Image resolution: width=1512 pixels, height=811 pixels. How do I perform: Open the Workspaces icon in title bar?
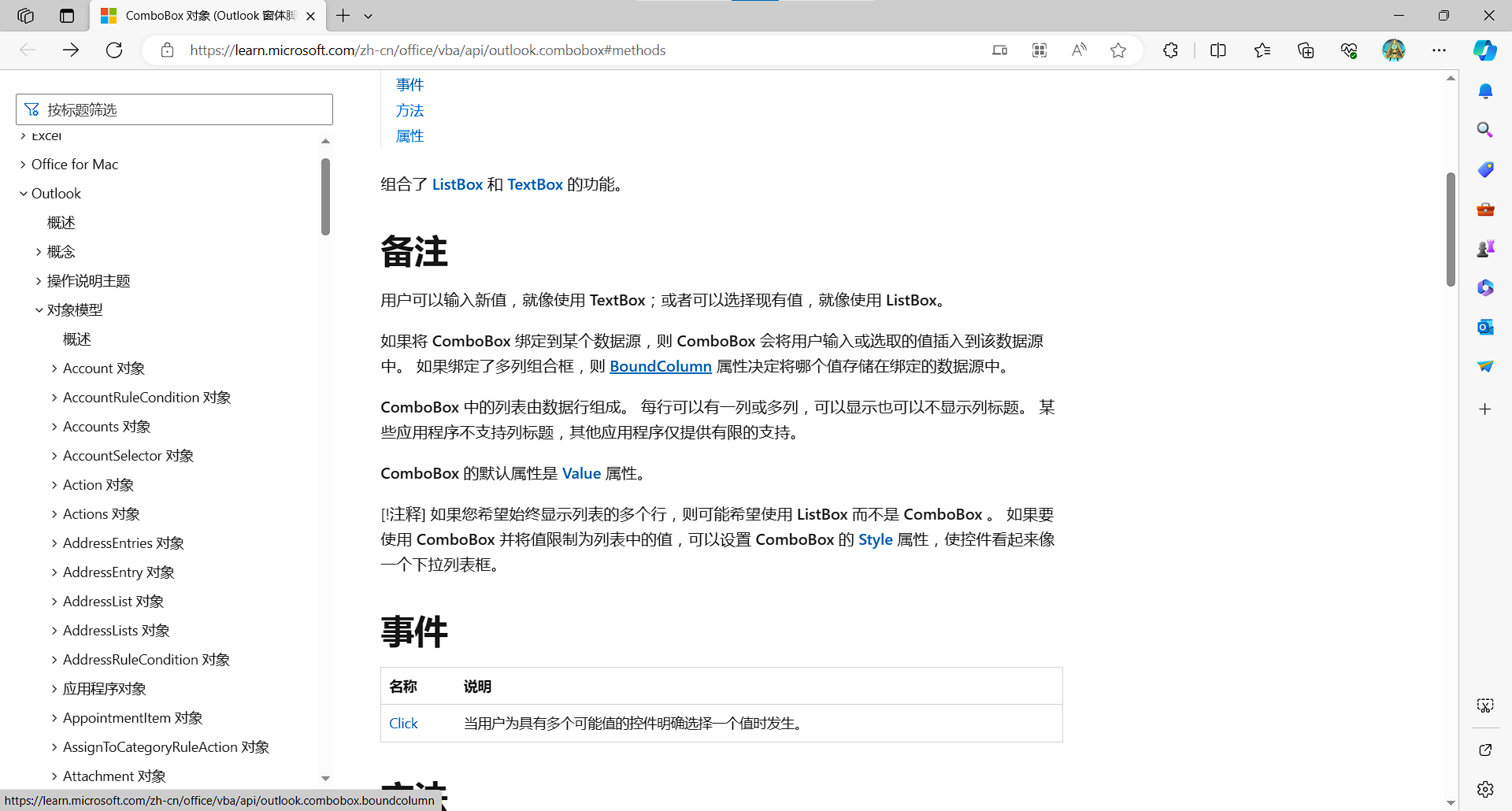(25, 16)
